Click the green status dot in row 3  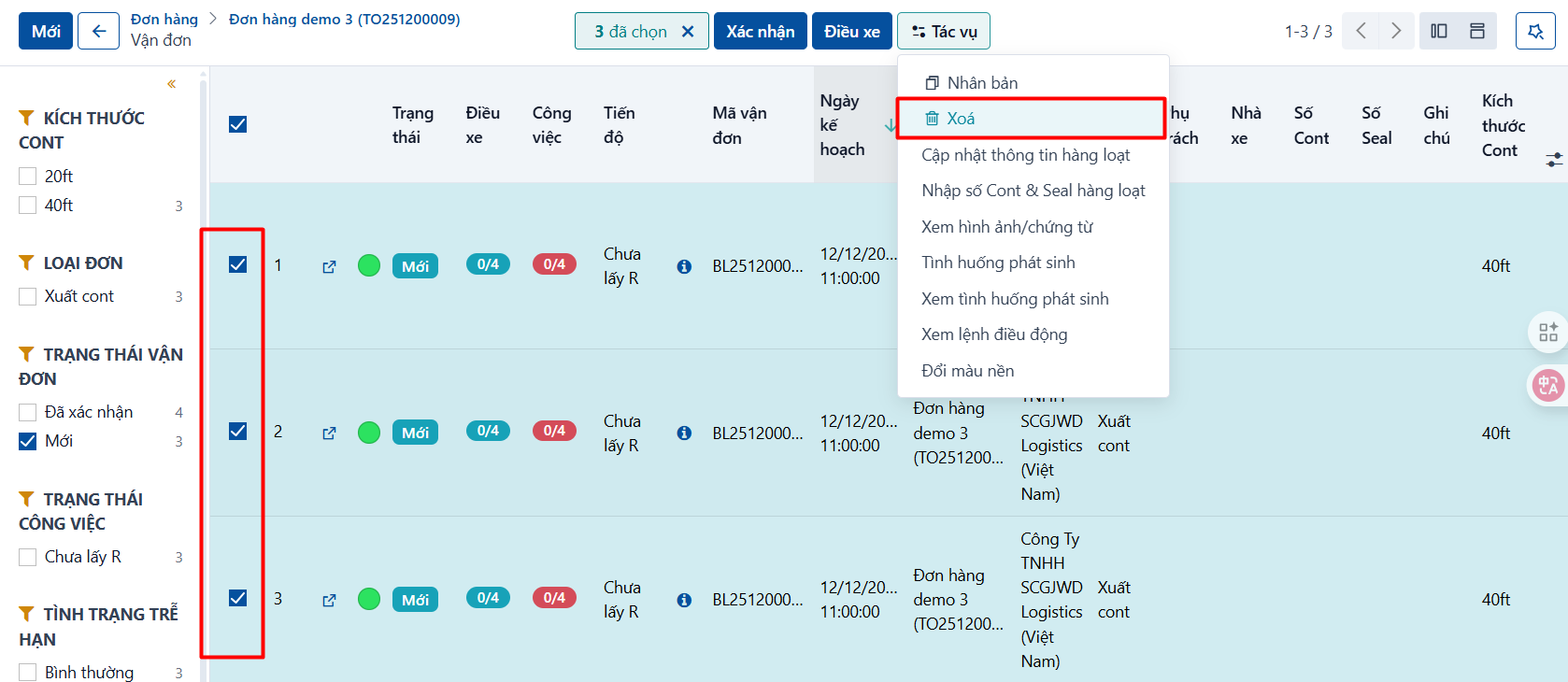coord(369,599)
